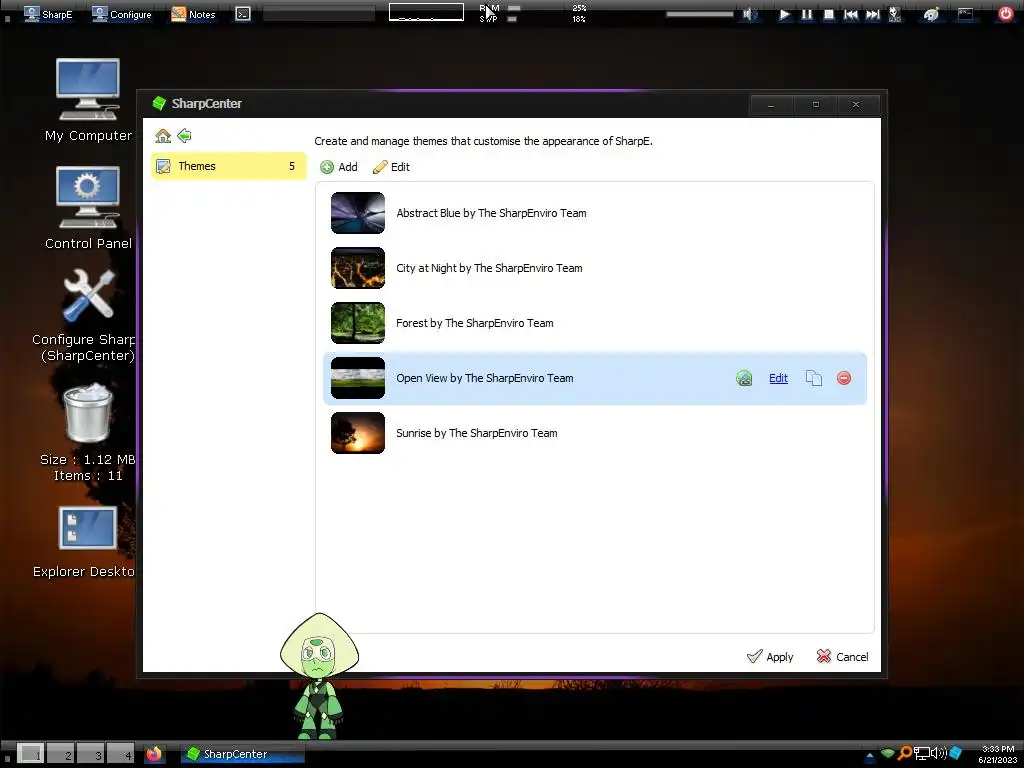This screenshot has height=768, width=1024.
Task: Click Apply to save theme changes
Action: [x=770, y=657]
